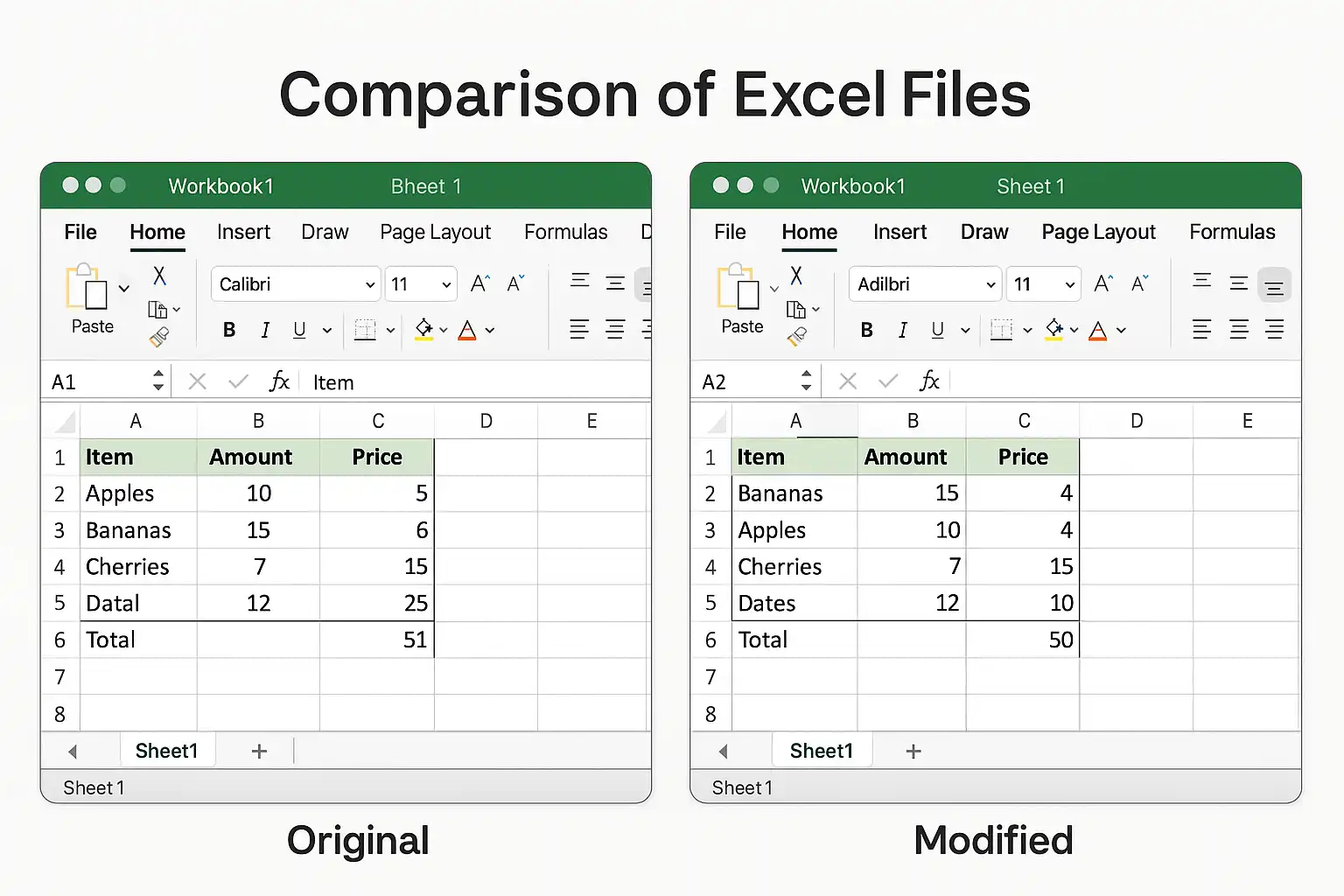Viewport: 1344px width, 896px height.
Task: Click Increase Font Size icon in Original window
Action: click(479, 283)
